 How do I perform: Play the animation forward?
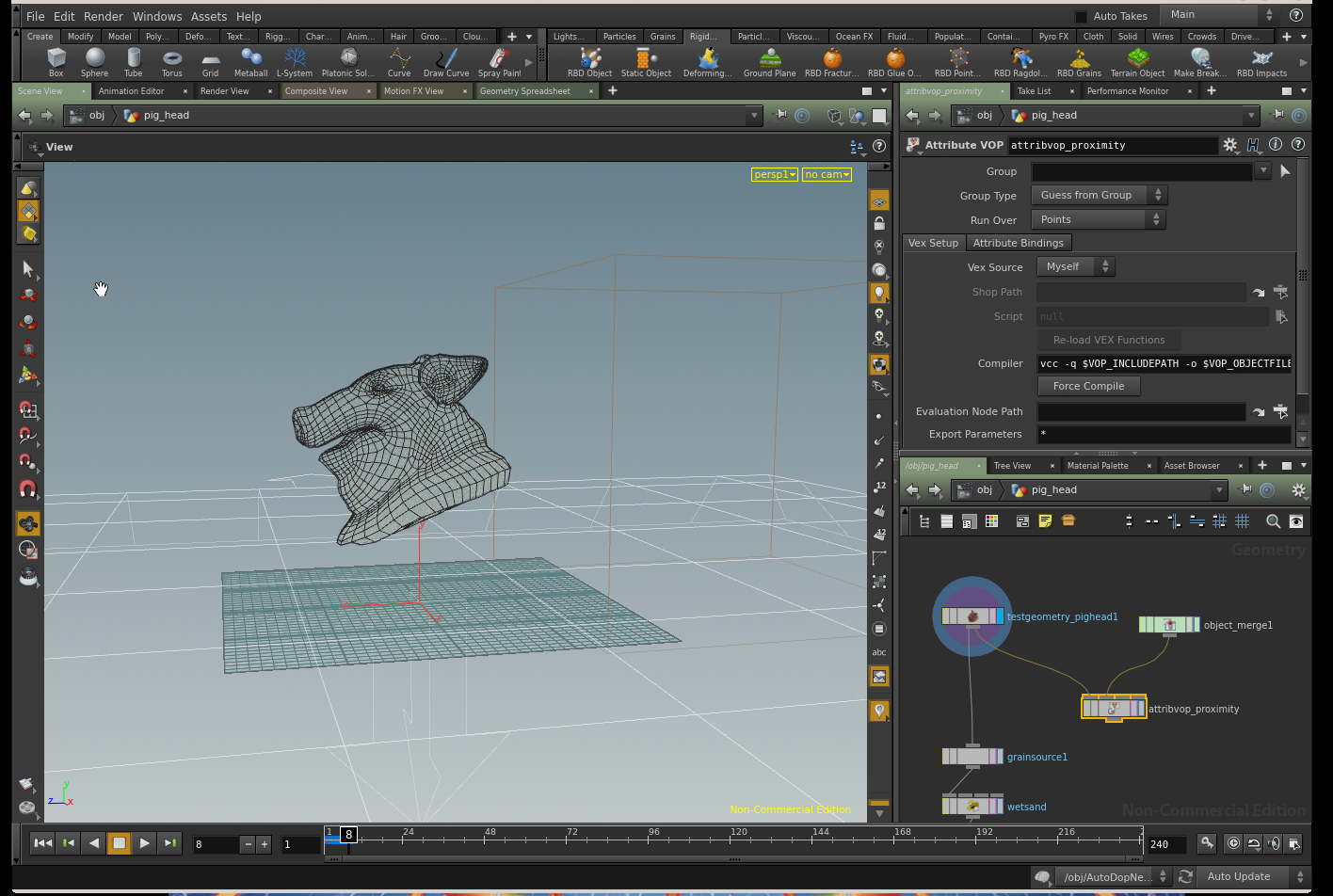144,843
